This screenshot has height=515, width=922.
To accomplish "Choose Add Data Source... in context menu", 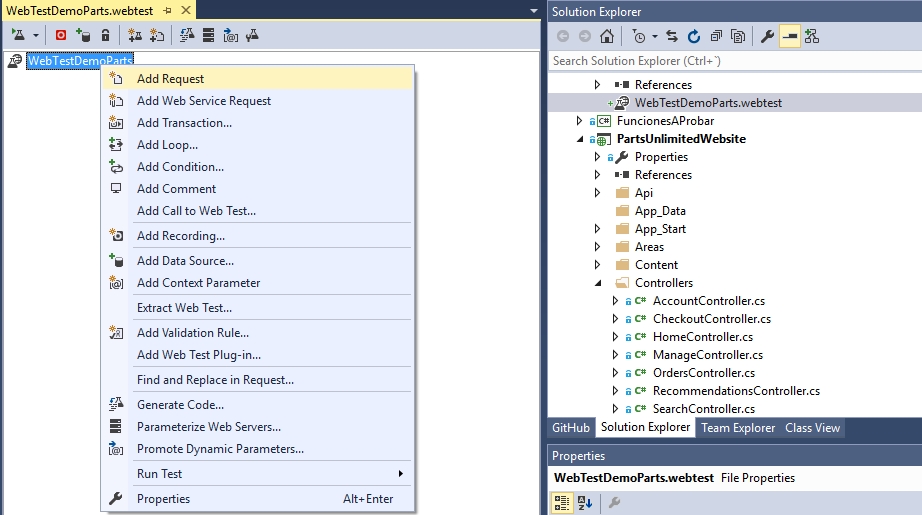I will pyautogui.click(x=258, y=261).
